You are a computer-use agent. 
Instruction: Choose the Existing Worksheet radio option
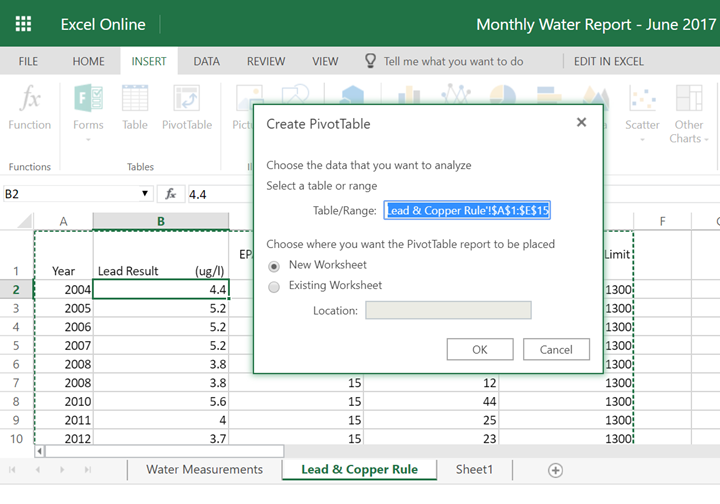[x=274, y=286]
